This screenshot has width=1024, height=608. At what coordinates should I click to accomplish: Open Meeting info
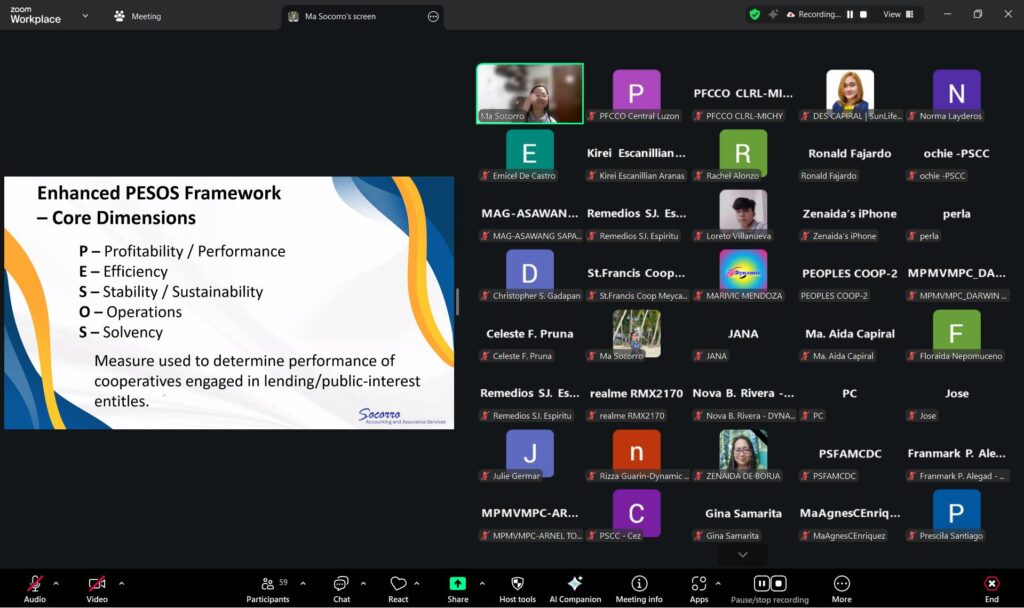click(639, 585)
